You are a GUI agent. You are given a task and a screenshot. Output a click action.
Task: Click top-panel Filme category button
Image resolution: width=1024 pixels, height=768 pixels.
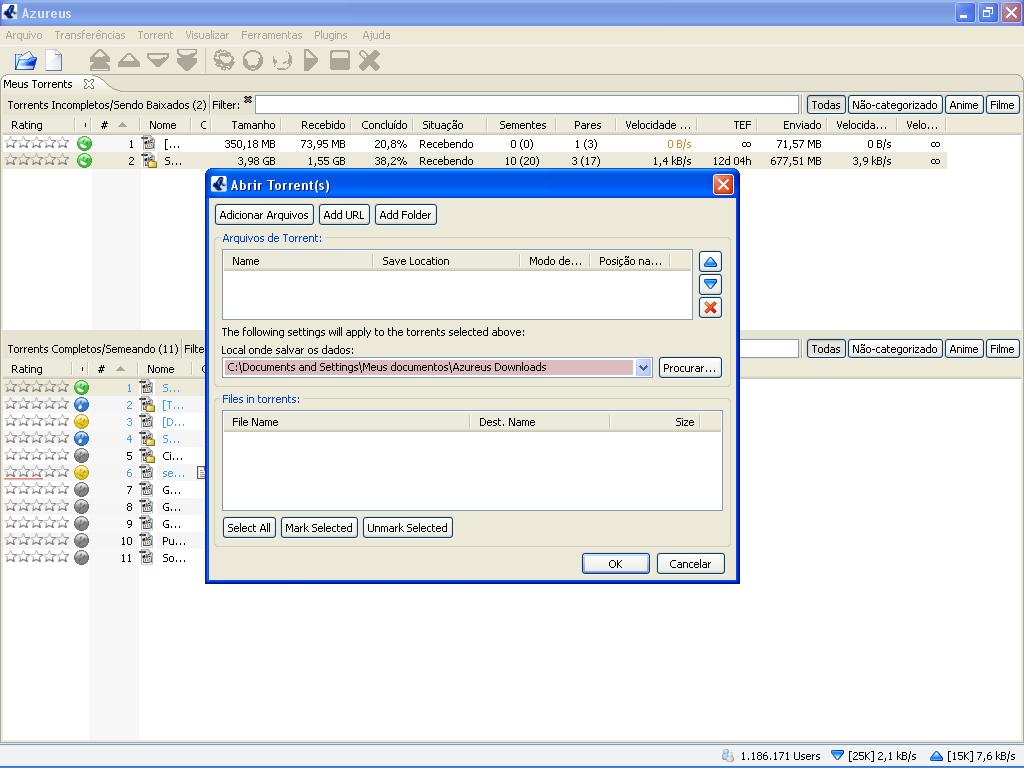coord(1002,104)
